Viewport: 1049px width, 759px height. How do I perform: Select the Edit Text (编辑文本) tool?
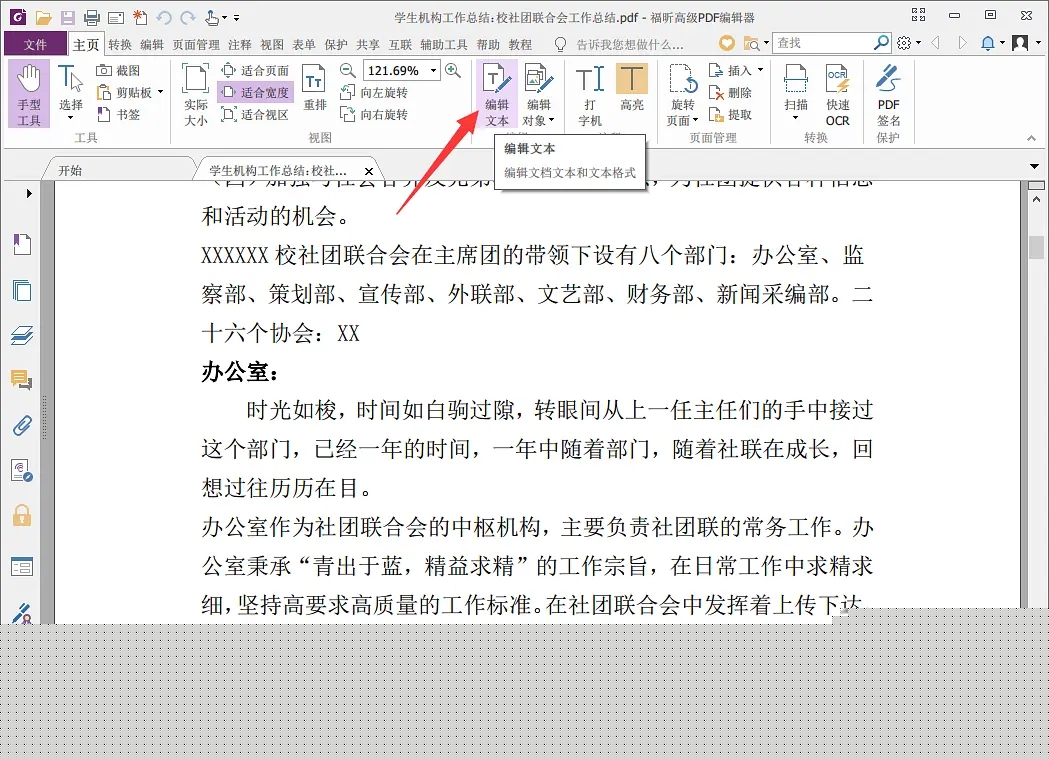tap(496, 95)
